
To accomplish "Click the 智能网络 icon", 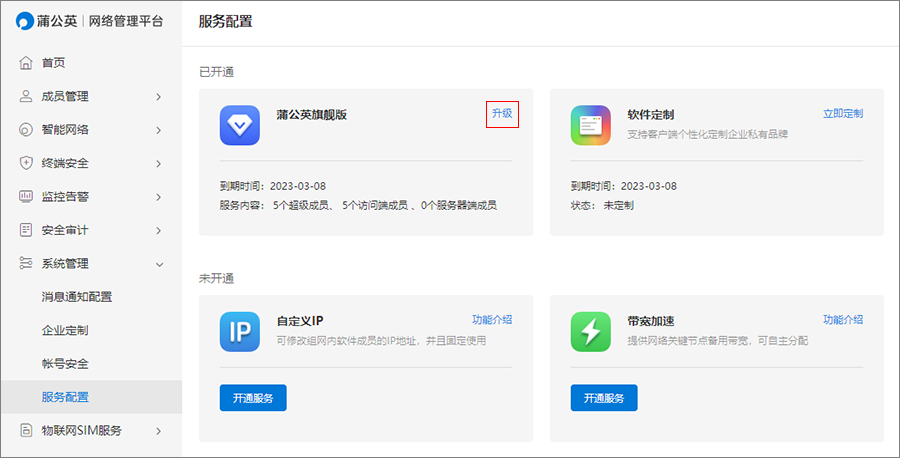I will (x=26, y=130).
